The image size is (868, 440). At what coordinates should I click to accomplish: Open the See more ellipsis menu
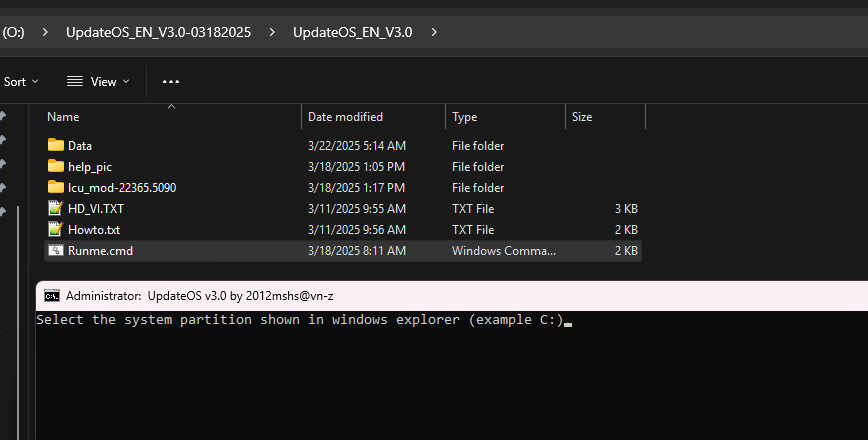pos(170,81)
